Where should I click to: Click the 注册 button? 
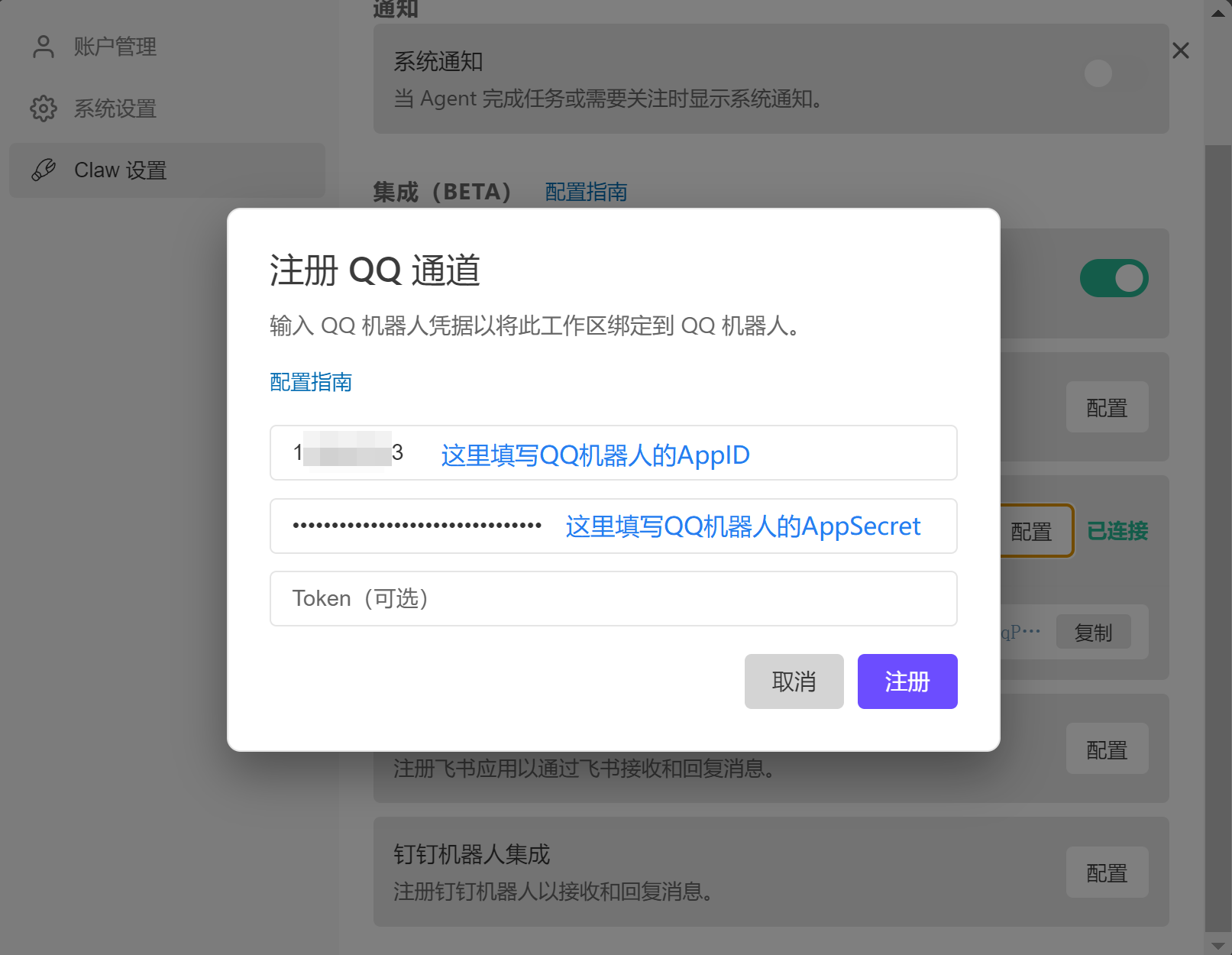907,681
